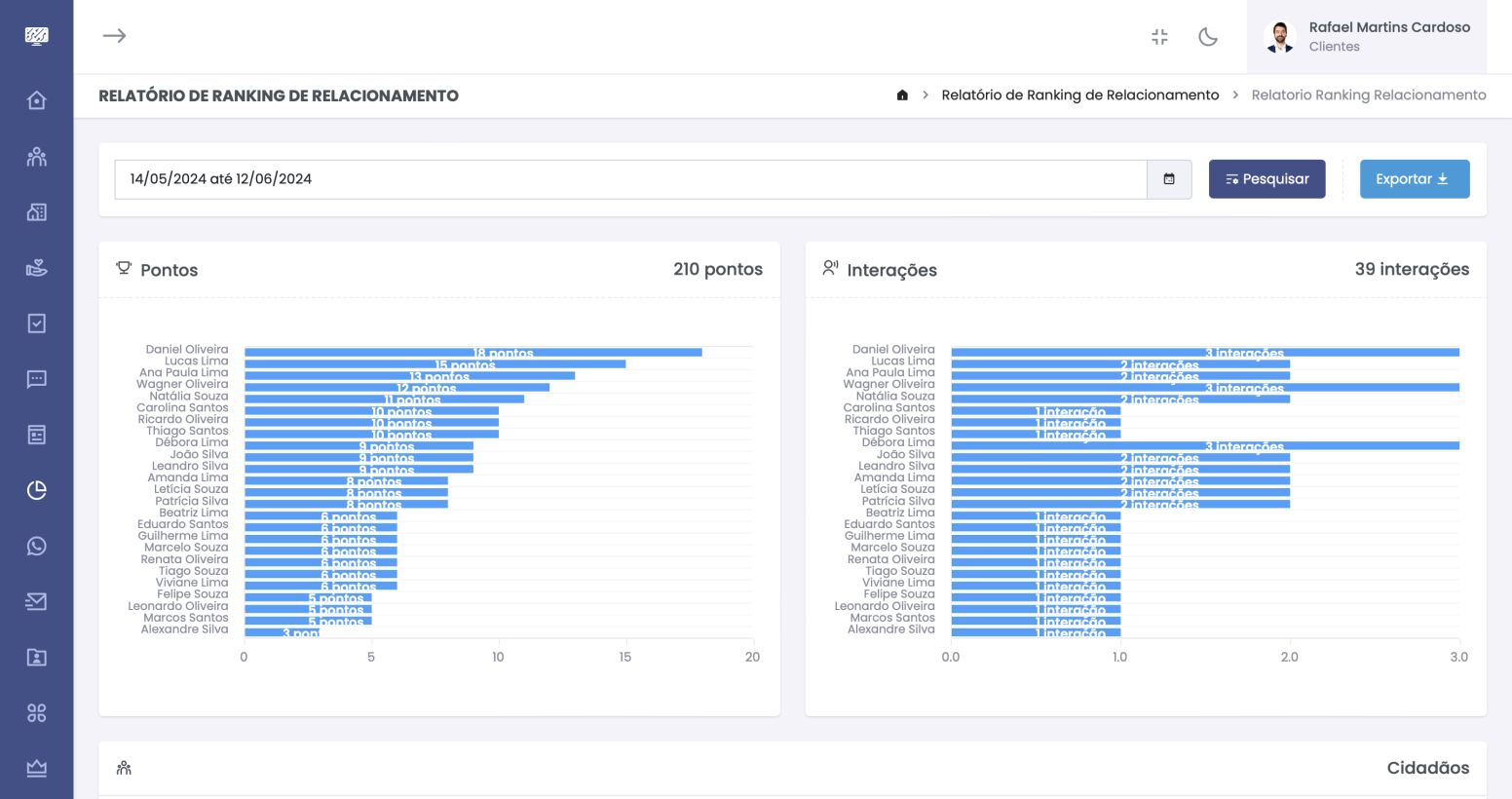1512x799 pixels.
Task: Open the mail envelope sidebar icon
Action: (36, 601)
